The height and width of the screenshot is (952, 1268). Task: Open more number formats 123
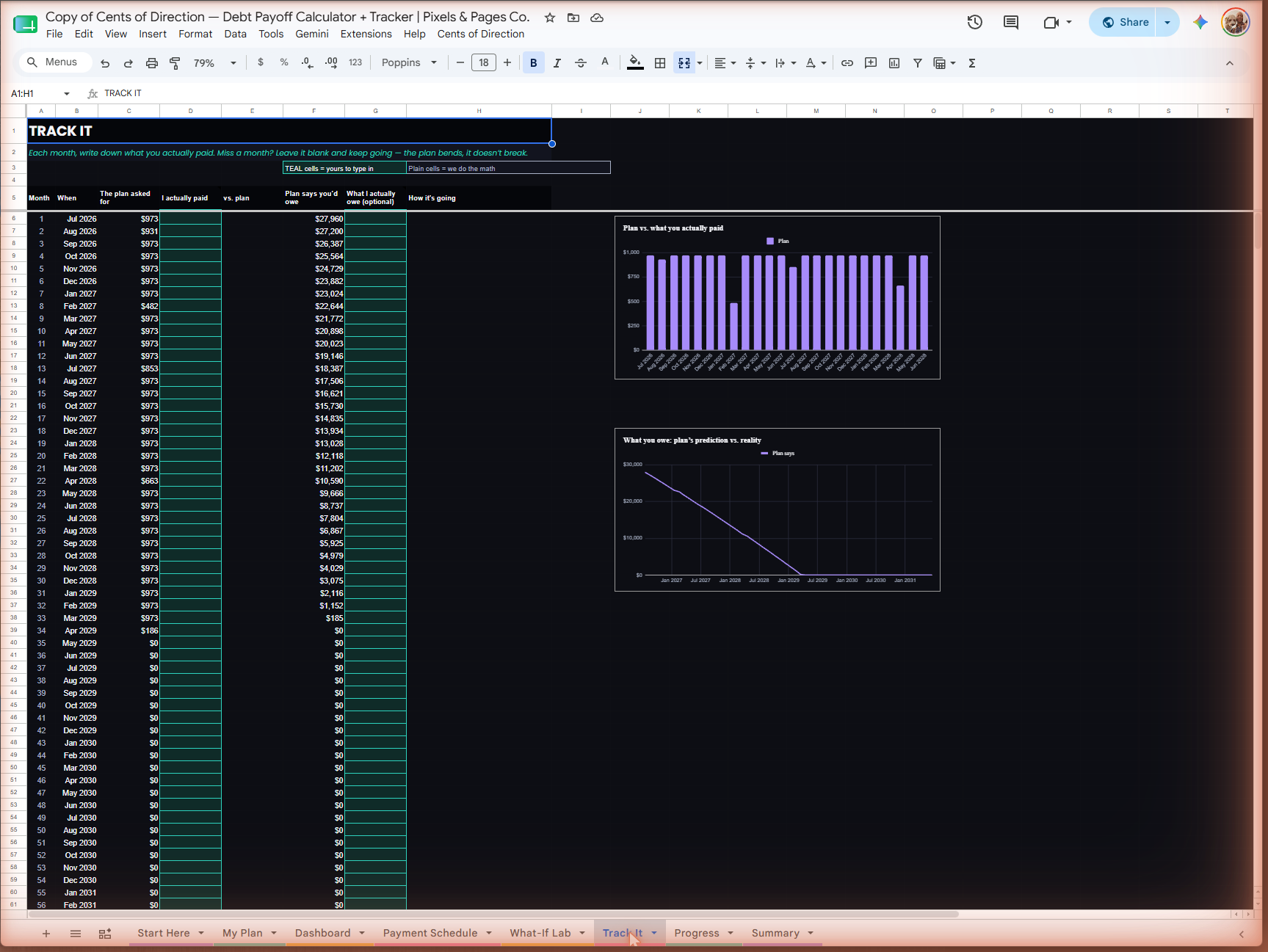355,63
